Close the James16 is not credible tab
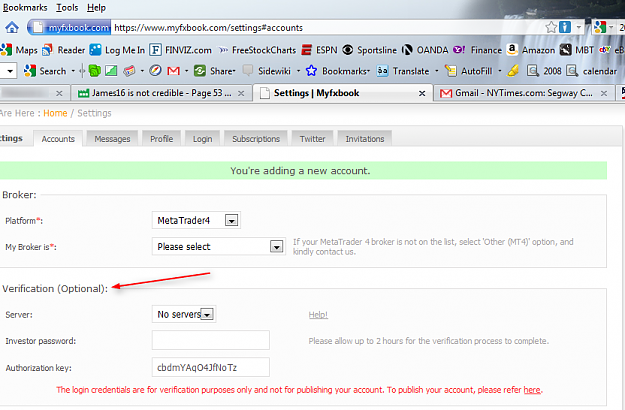This screenshot has width=625, height=410. [241, 93]
